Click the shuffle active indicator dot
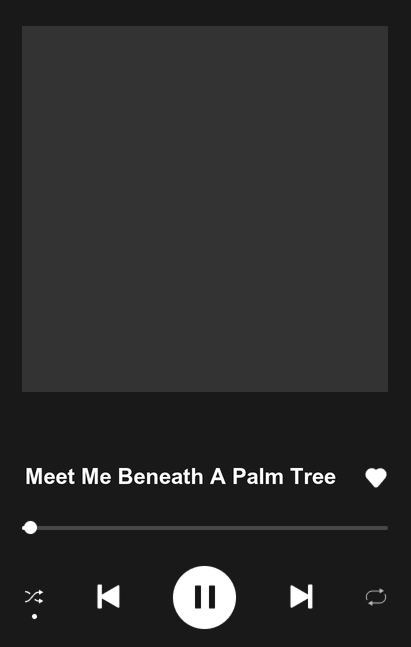This screenshot has height=647, width=411. [x=35, y=616]
